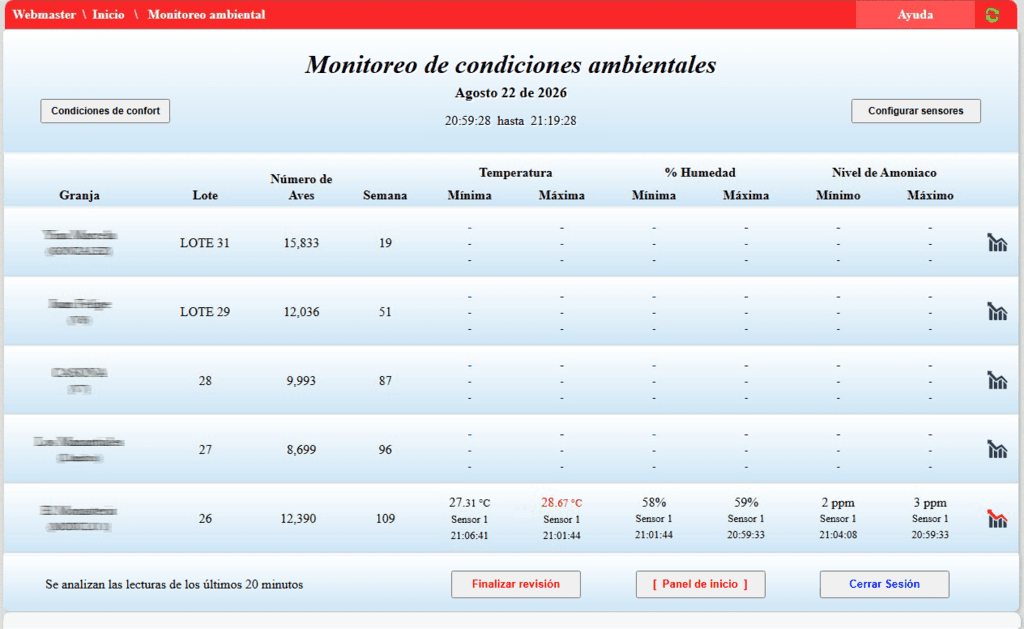Click week value 87

coord(385,380)
